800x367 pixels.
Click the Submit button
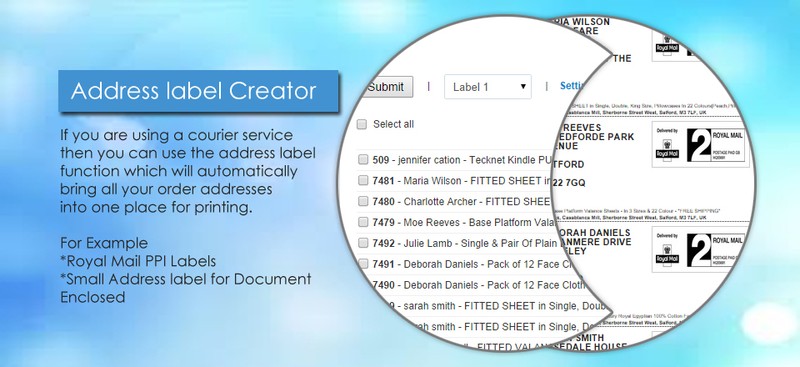point(387,87)
